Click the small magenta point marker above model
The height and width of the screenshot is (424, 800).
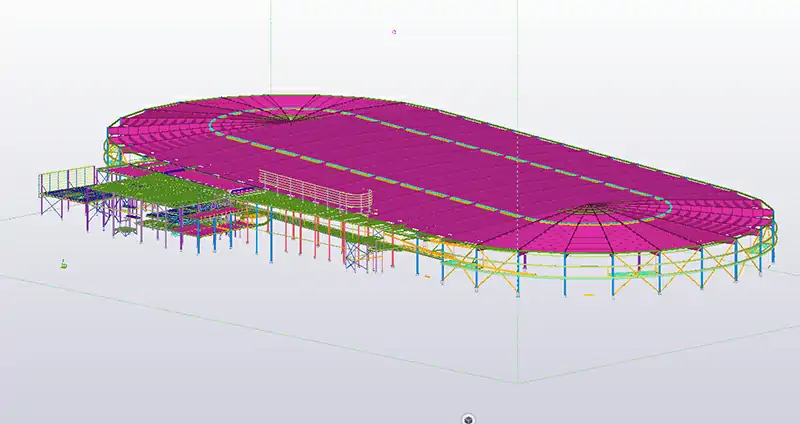(x=395, y=32)
